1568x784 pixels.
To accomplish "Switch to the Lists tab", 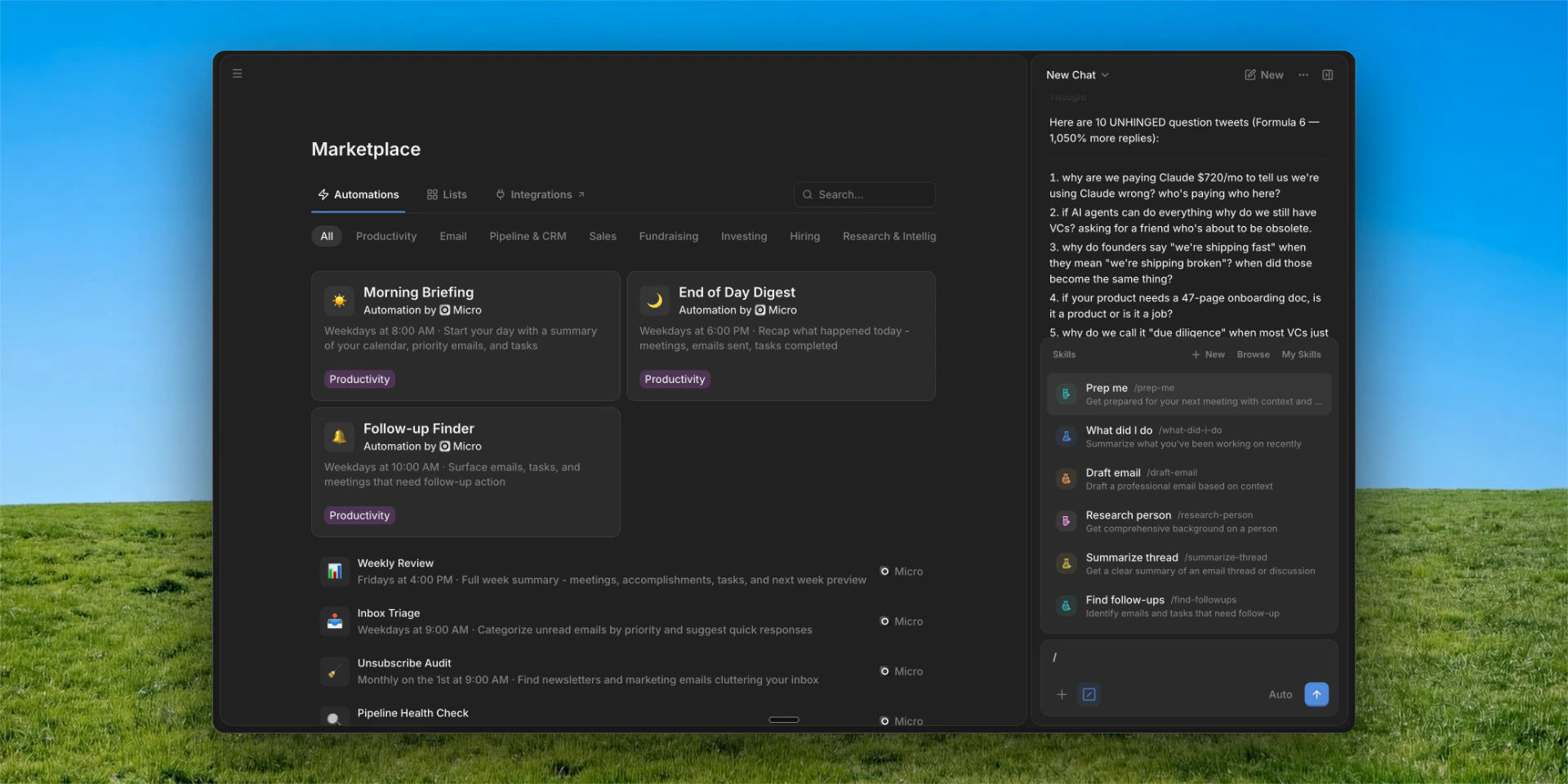I will (447, 195).
